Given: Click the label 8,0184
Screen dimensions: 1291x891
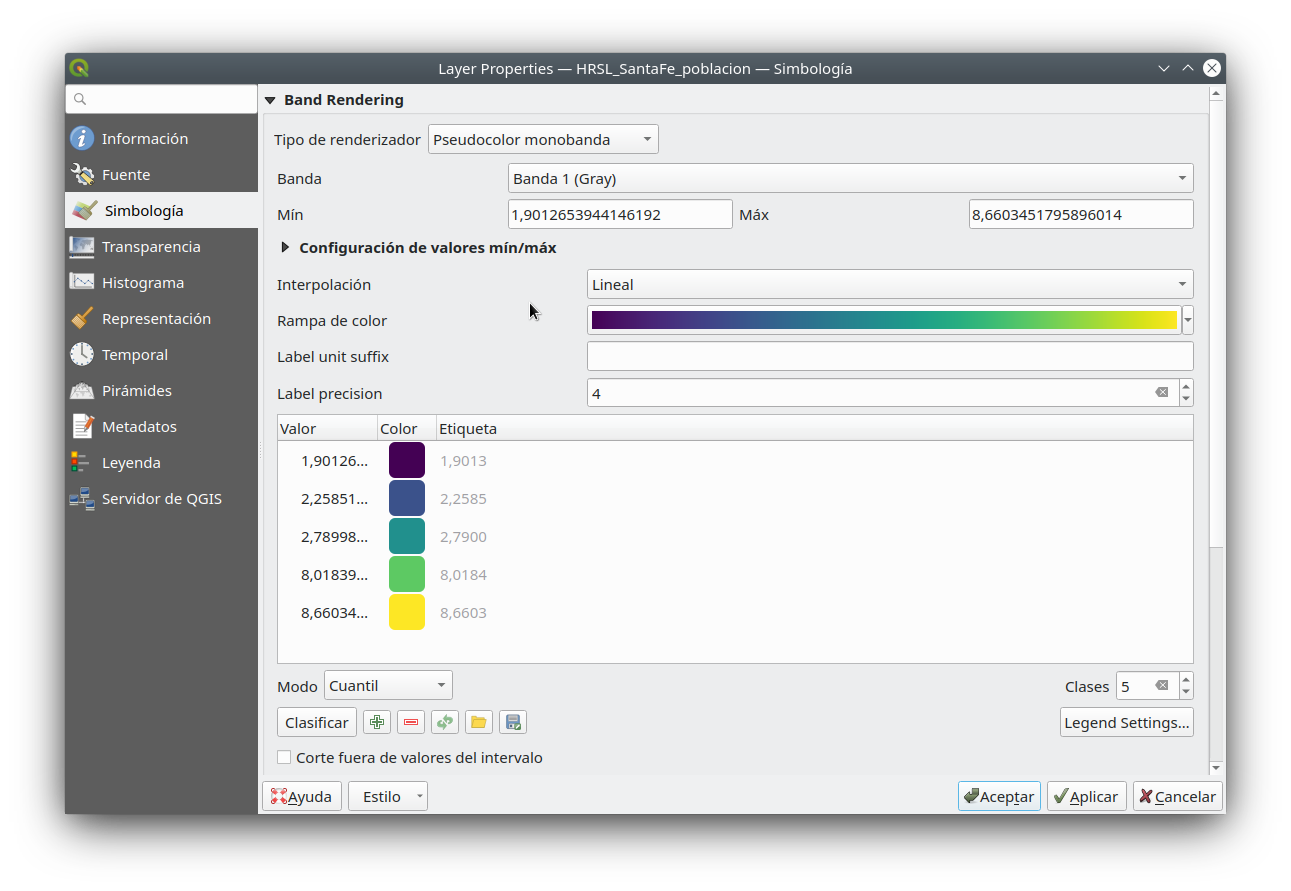Looking at the screenshot, I should point(464,575).
